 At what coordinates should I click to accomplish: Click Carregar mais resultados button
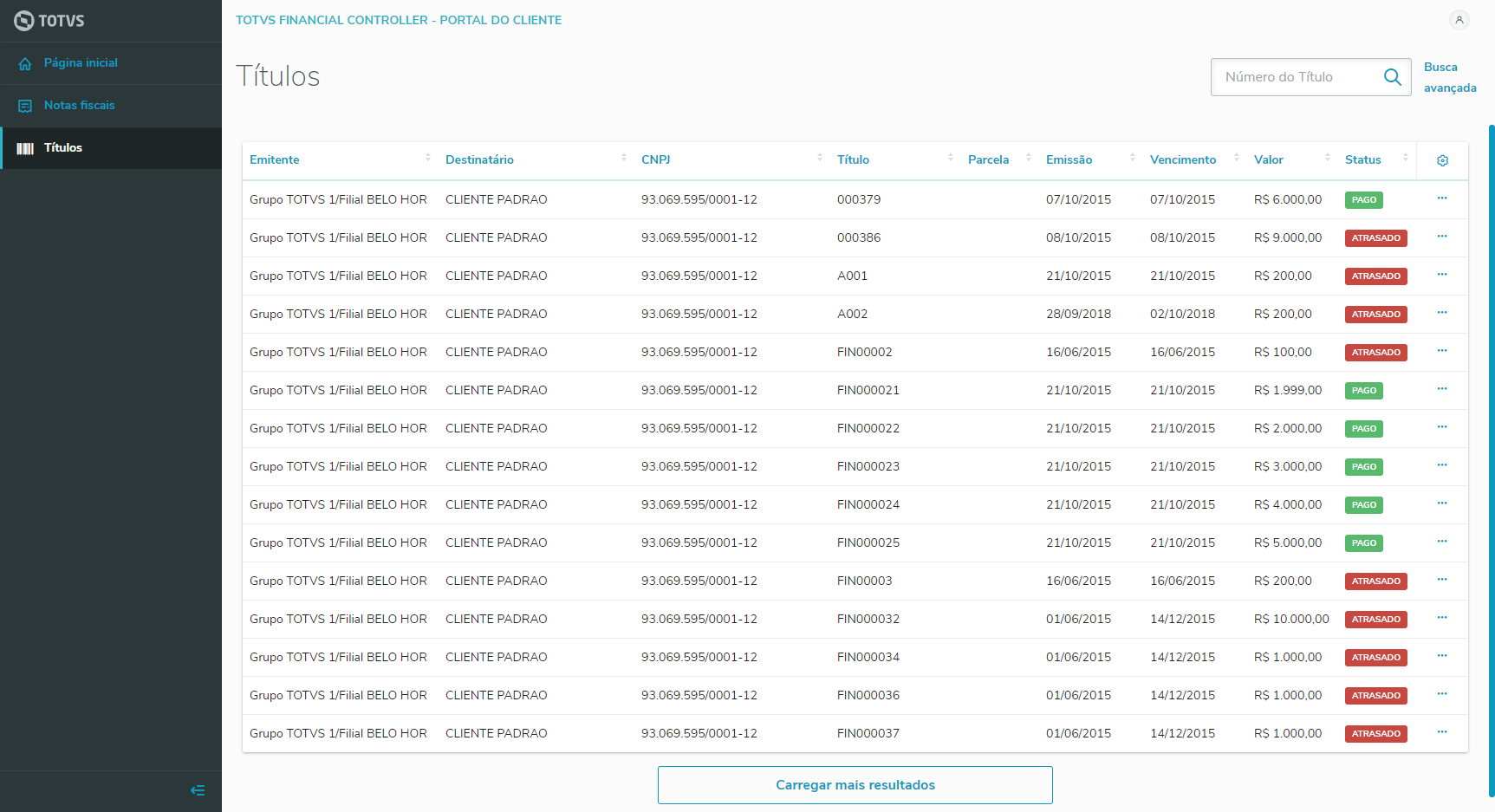(x=855, y=785)
